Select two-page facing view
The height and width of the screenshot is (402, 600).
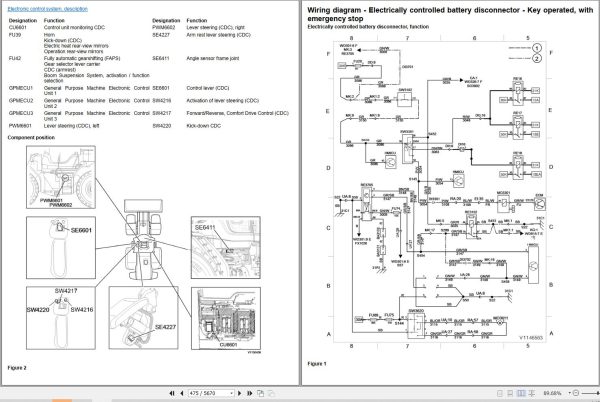521,393
